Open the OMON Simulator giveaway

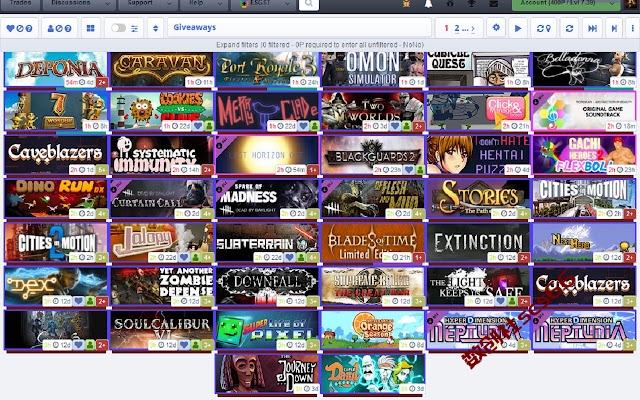pyautogui.click(x=373, y=69)
